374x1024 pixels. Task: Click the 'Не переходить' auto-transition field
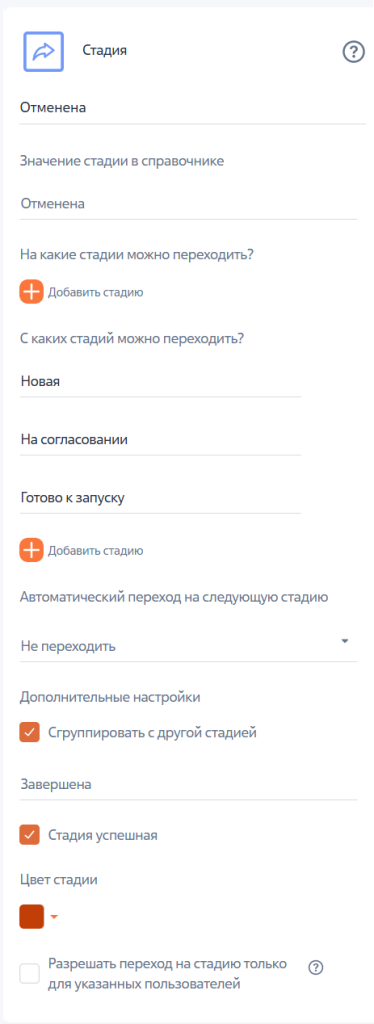click(x=189, y=647)
